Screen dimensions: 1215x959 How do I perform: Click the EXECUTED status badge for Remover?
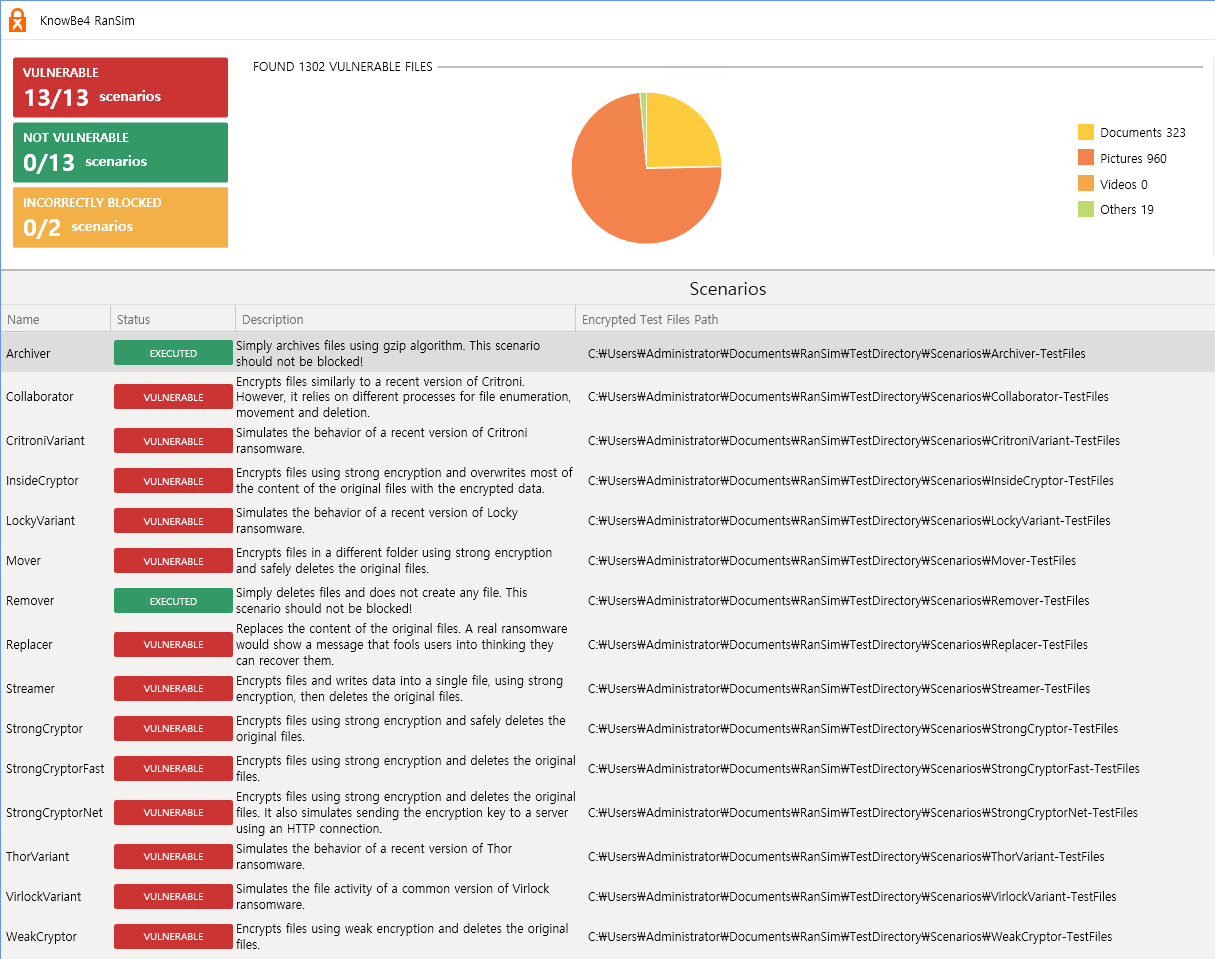tap(173, 601)
